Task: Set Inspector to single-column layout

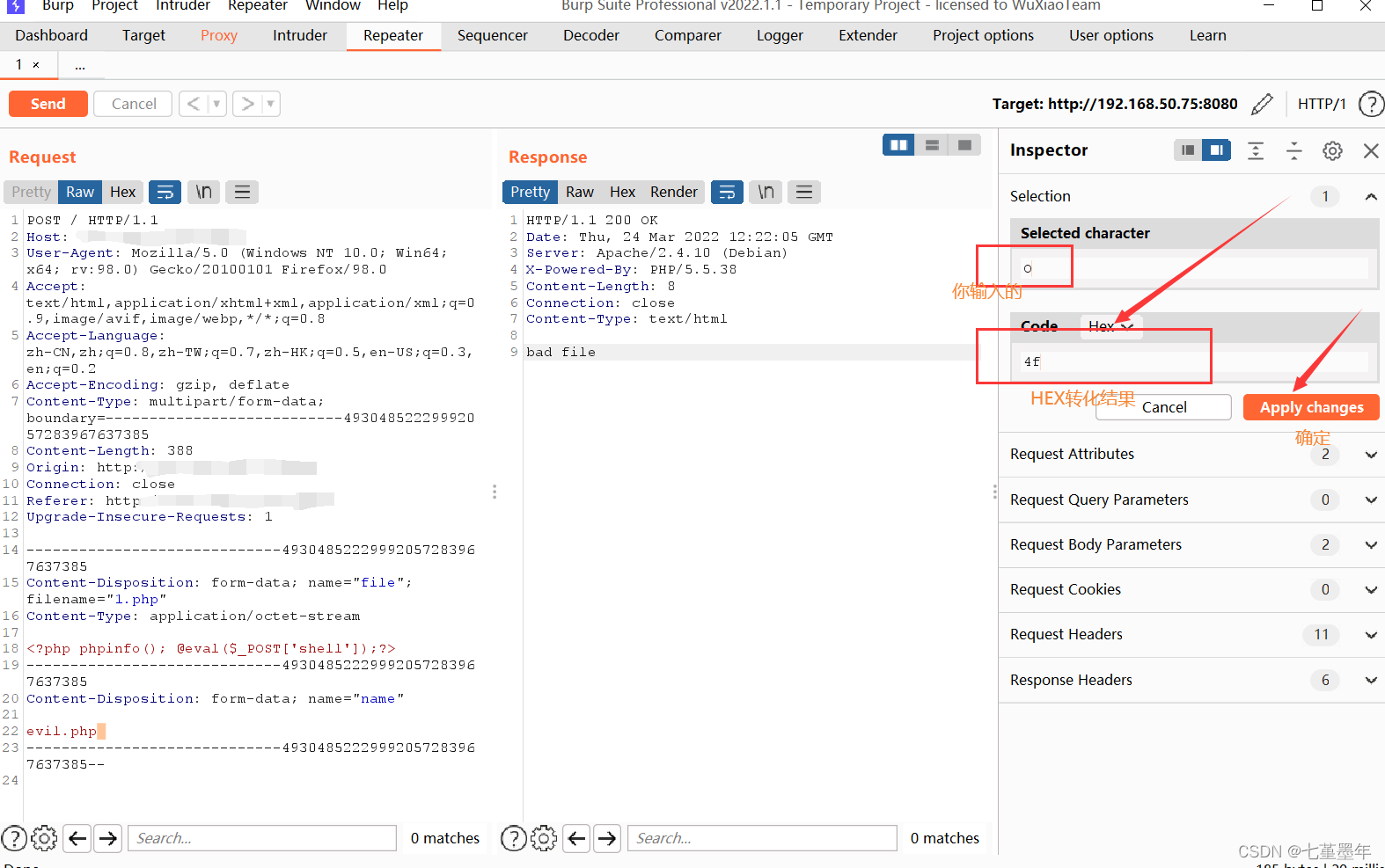Action: pyautogui.click(x=1188, y=150)
